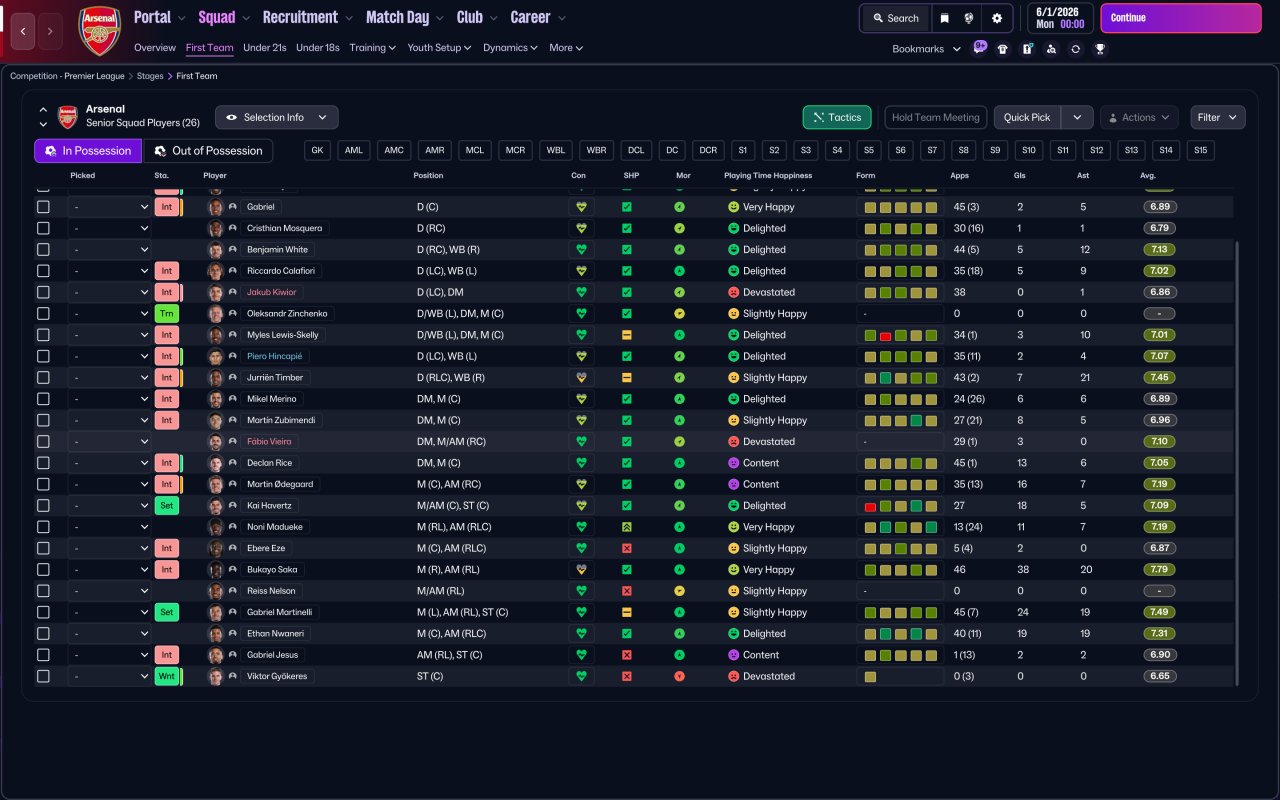
Task: Open Mikel Merino's Picked position dropdown
Action: (110, 399)
